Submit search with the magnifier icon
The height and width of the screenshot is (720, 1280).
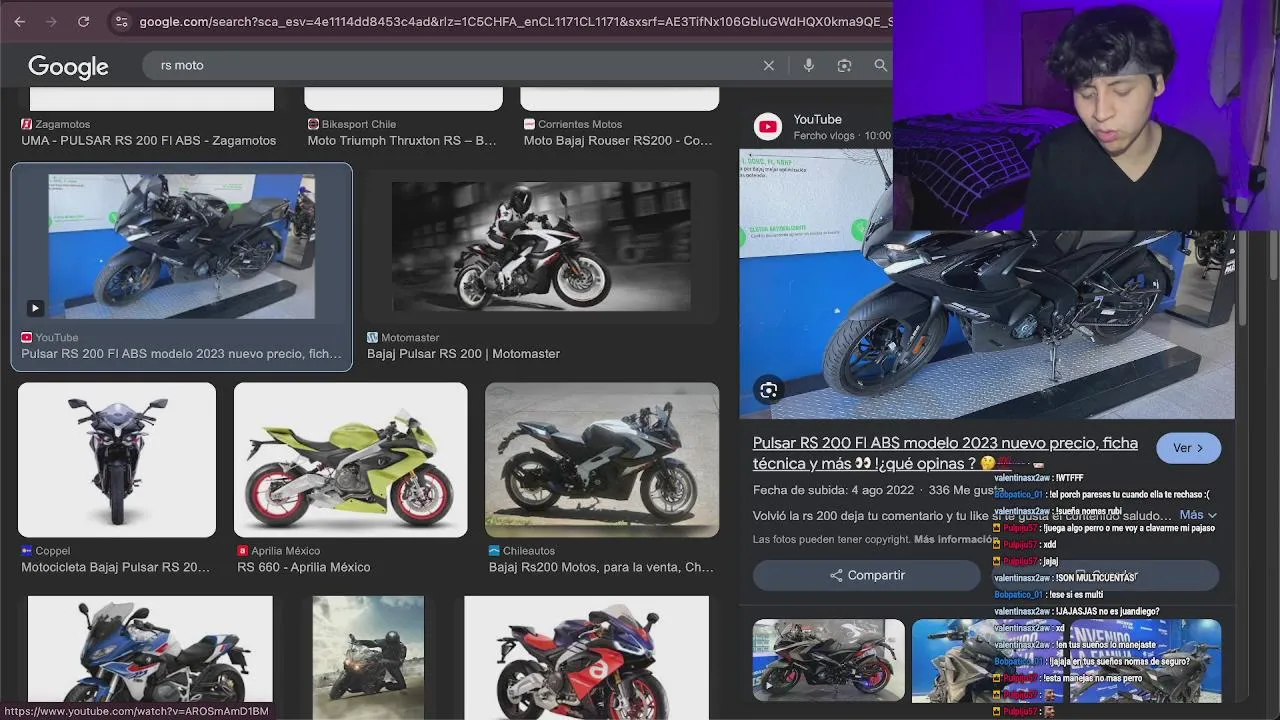[x=881, y=65]
